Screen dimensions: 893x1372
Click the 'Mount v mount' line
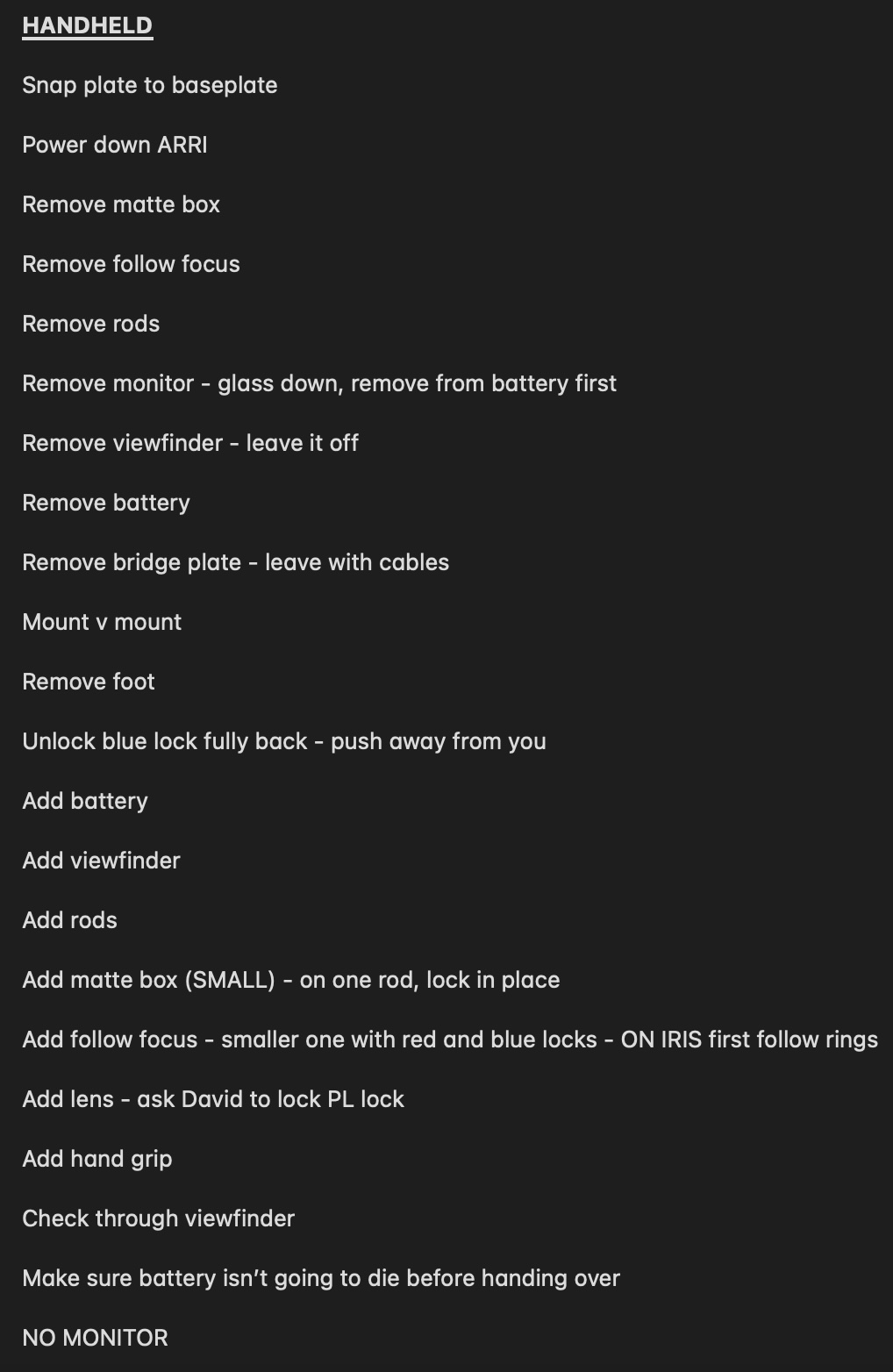(x=102, y=622)
